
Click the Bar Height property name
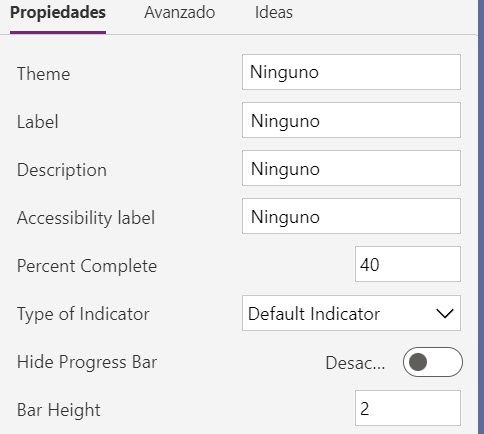point(59,410)
